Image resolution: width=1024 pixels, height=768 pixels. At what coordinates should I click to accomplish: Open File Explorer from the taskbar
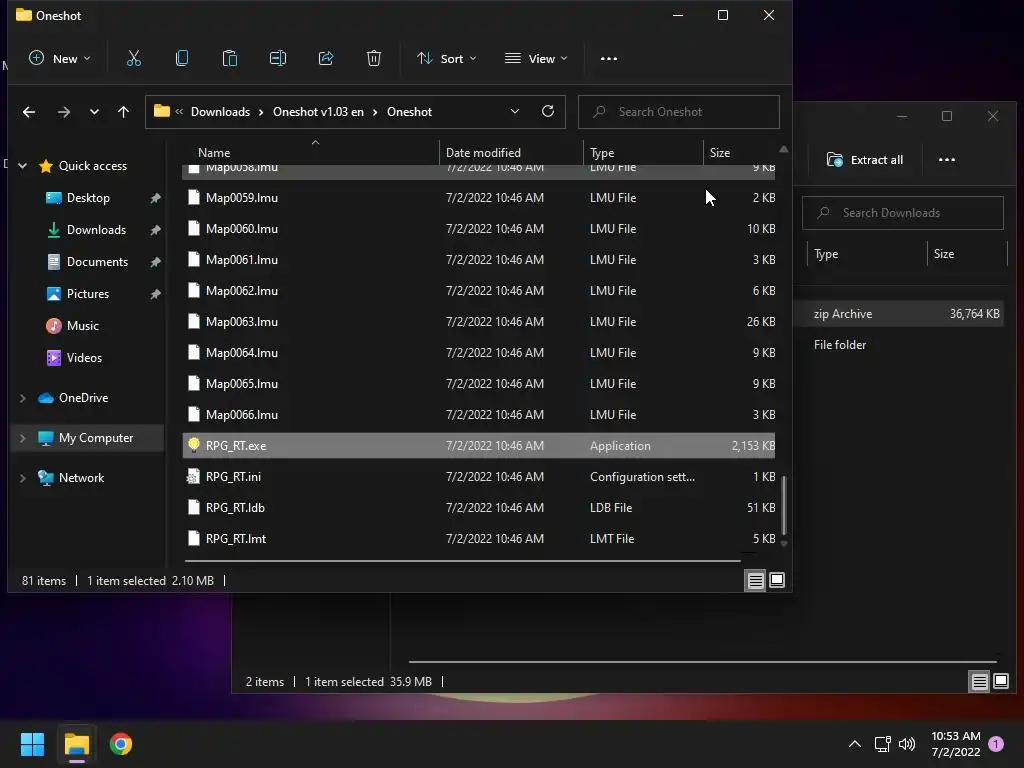pos(76,744)
